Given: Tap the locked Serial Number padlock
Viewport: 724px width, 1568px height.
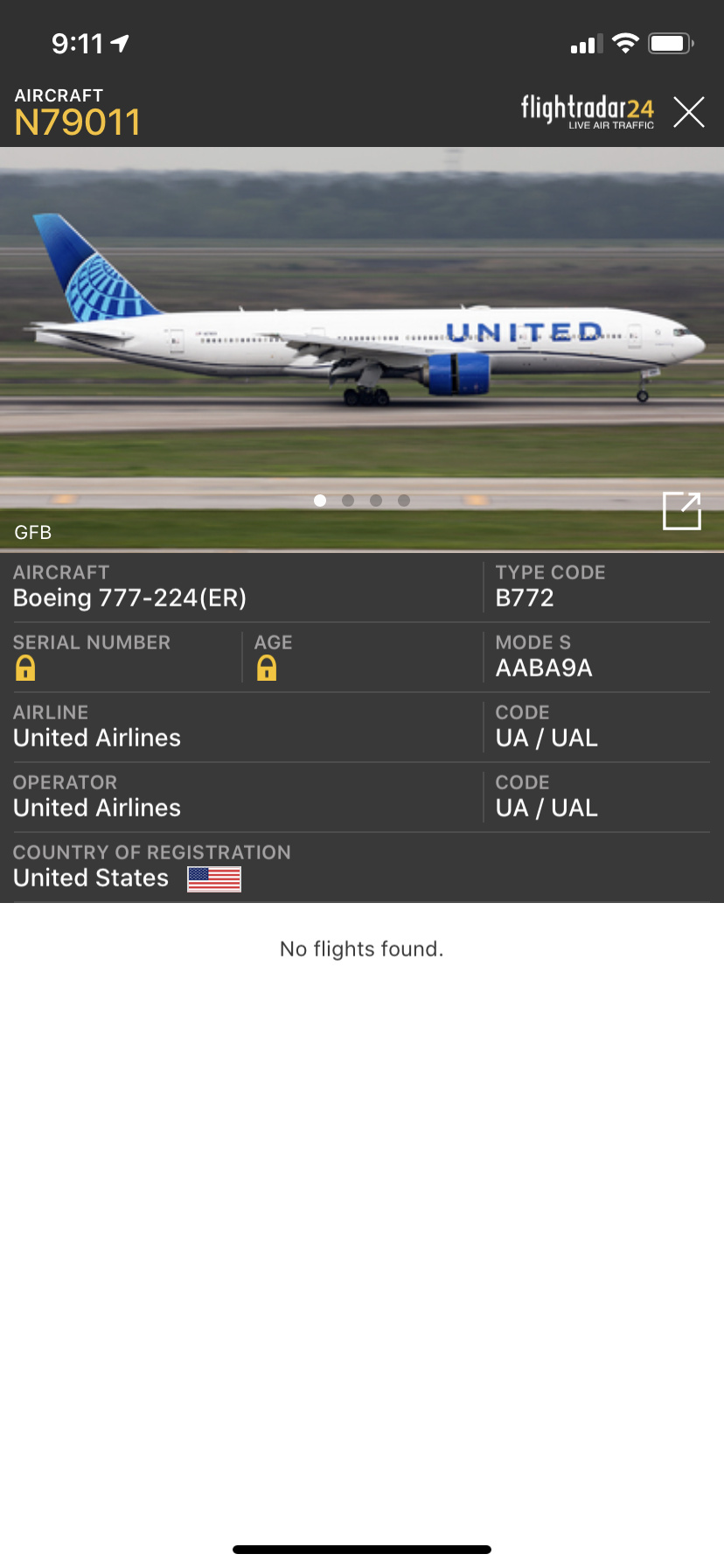Looking at the screenshot, I should coord(25,668).
